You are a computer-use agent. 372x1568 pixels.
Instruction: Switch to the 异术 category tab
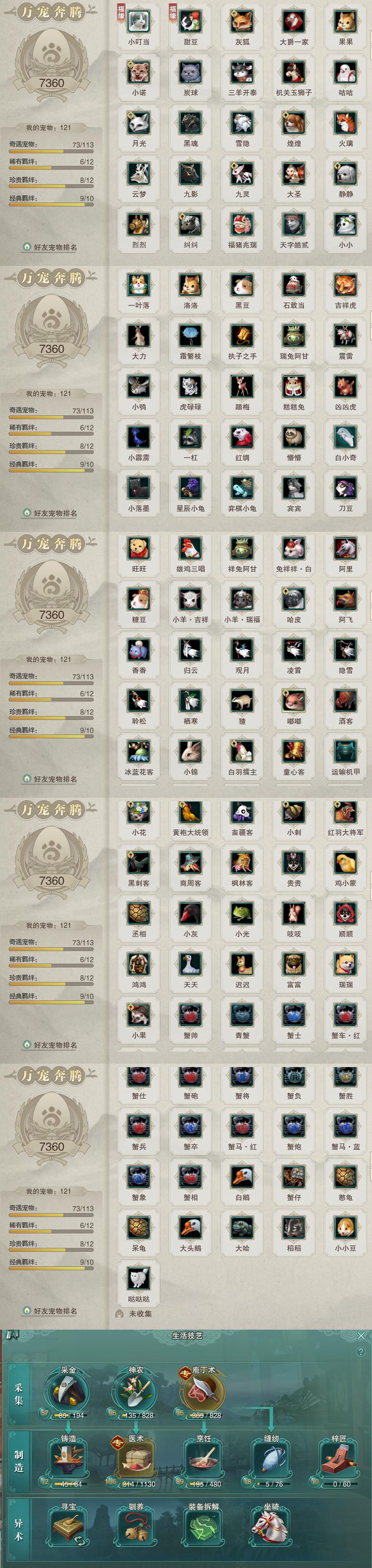(19, 1529)
